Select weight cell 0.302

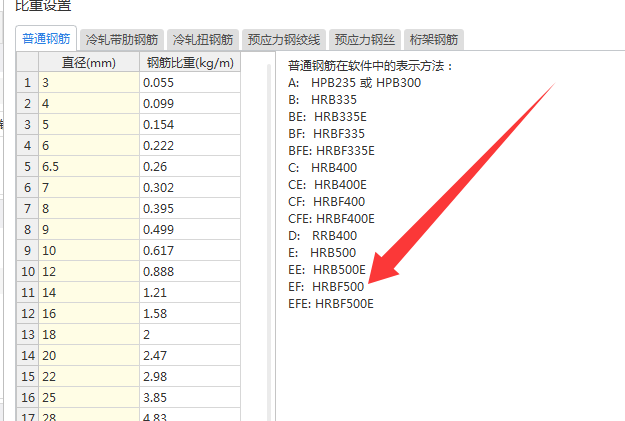pos(190,187)
